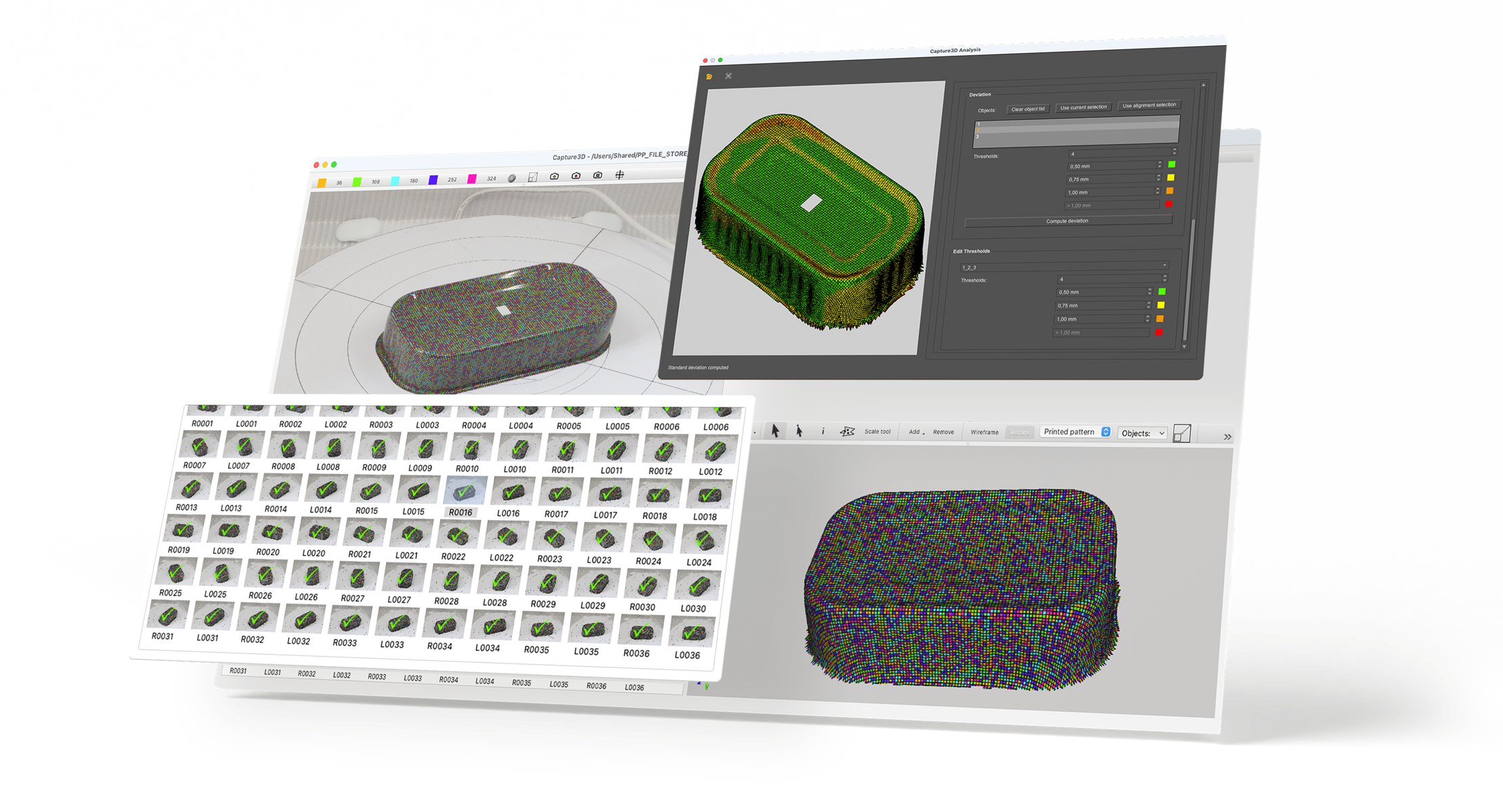Viewport: 1503px width, 812px height.
Task: Select the crosshair alignment icon in the top toolbar
Action: pyautogui.click(x=620, y=176)
